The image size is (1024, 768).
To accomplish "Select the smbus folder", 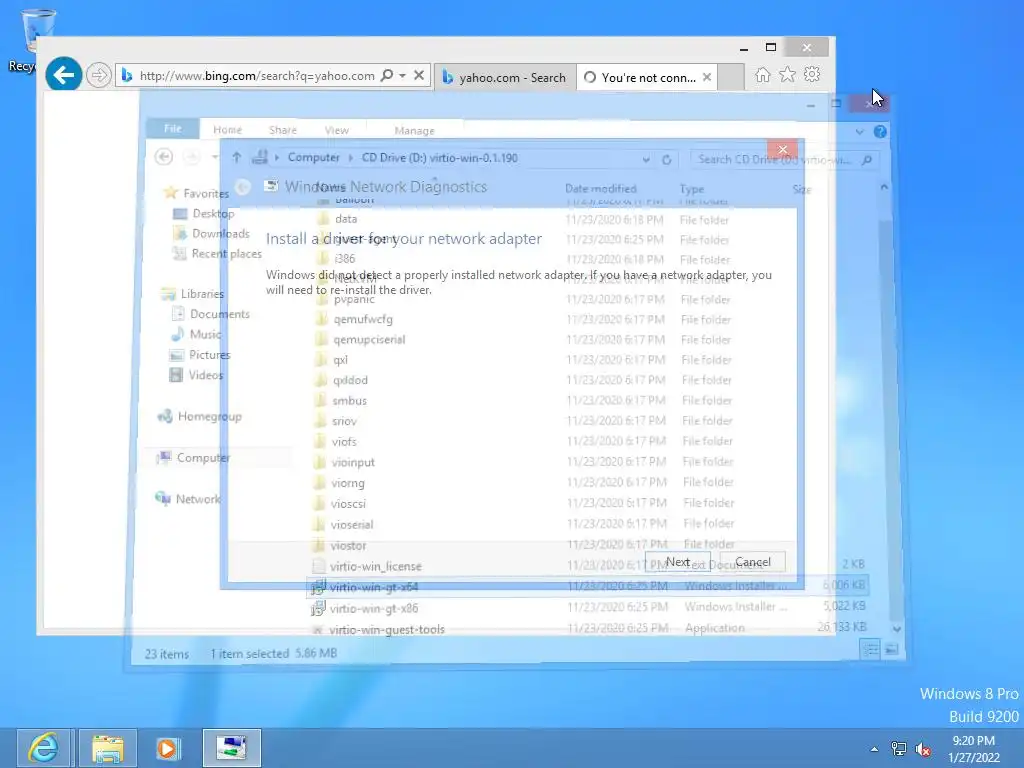I will click(349, 400).
